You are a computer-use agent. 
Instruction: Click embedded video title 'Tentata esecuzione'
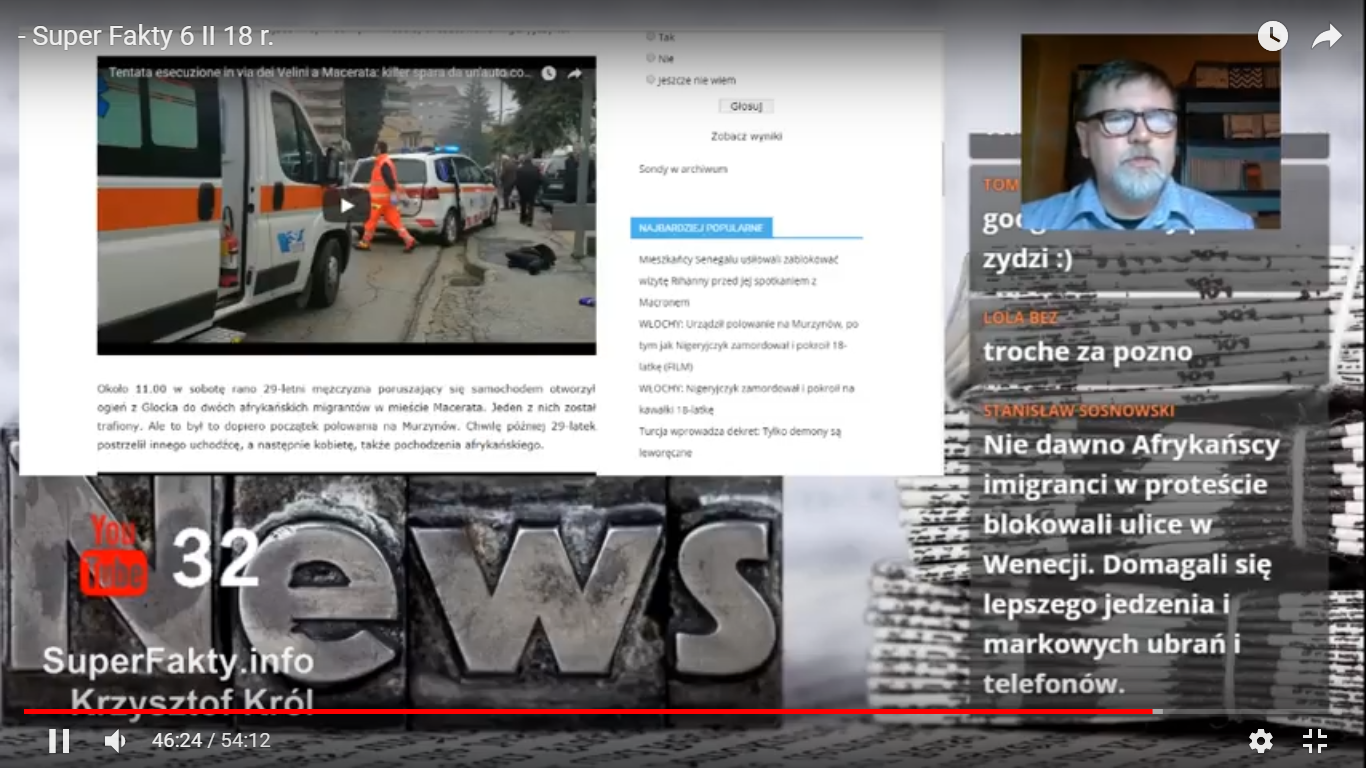(x=321, y=73)
